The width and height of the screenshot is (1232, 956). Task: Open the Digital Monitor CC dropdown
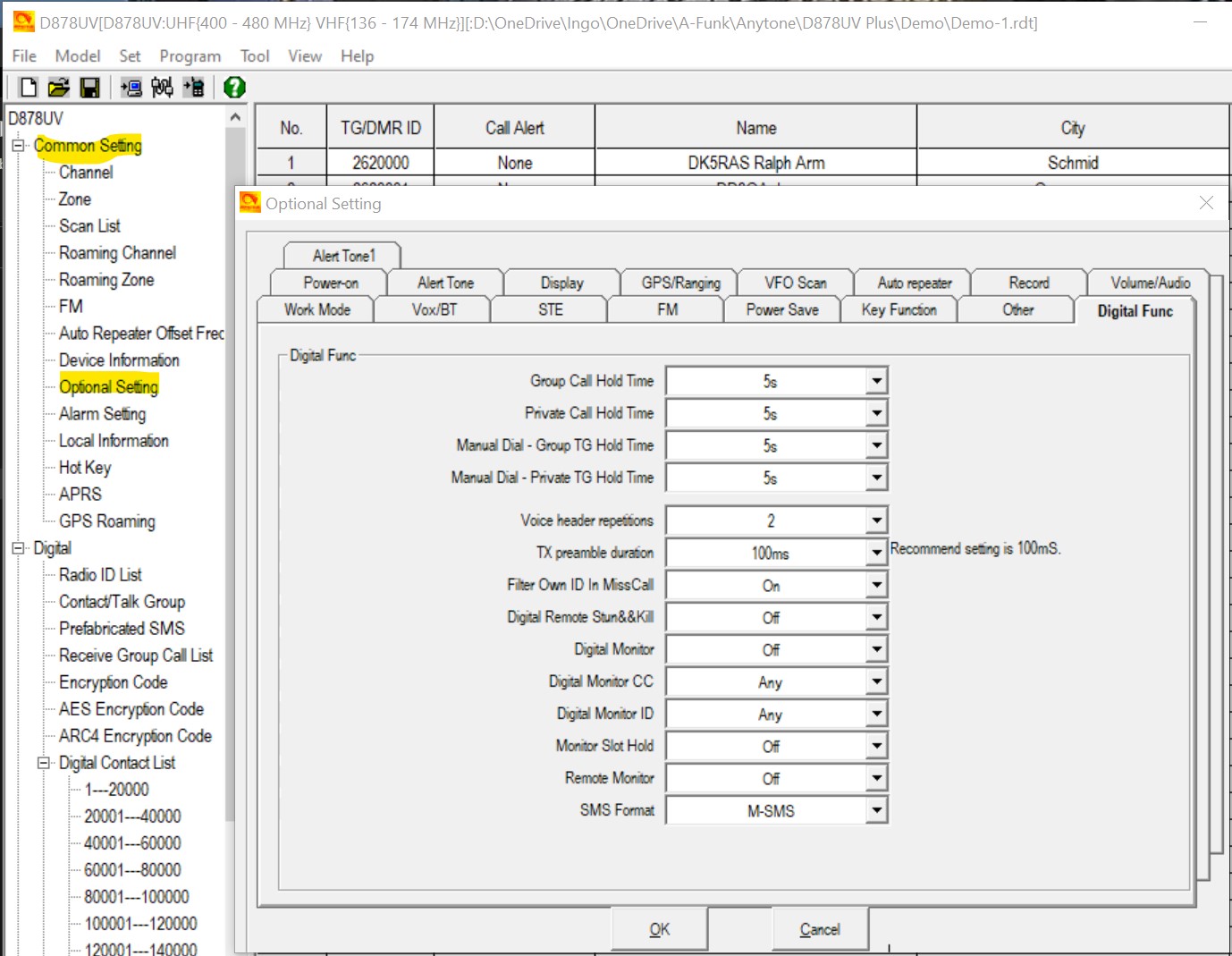877,681
